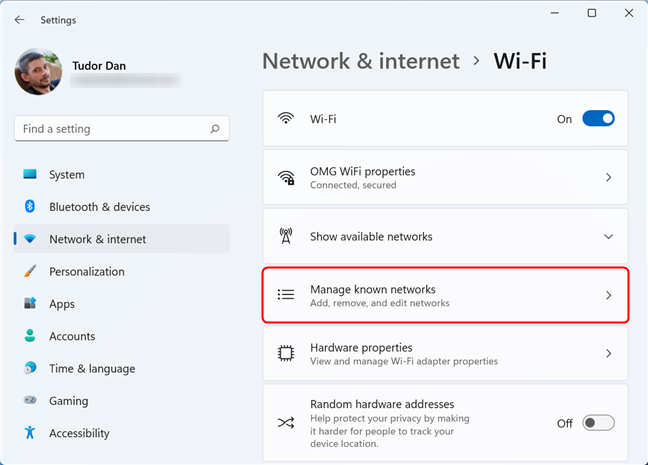Click the Personalization paintbrush icon
648x465 pixels.
[30, 272]
